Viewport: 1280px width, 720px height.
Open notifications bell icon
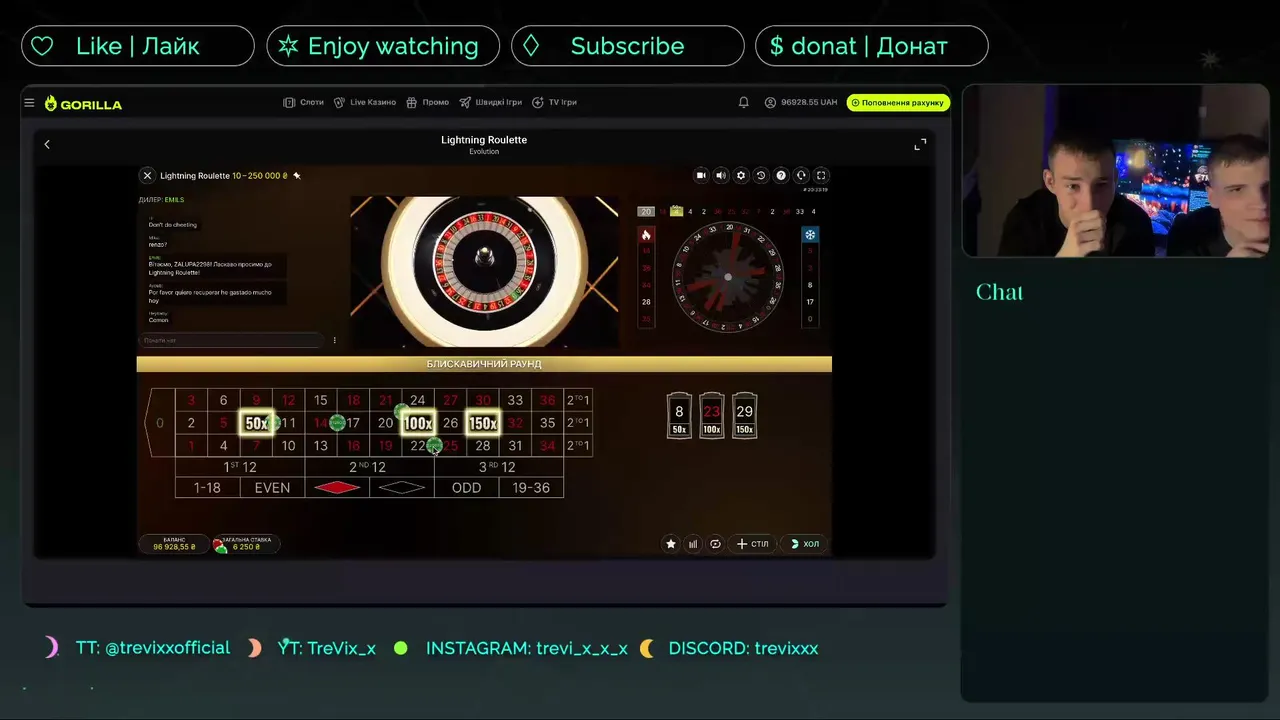point(743,102)
